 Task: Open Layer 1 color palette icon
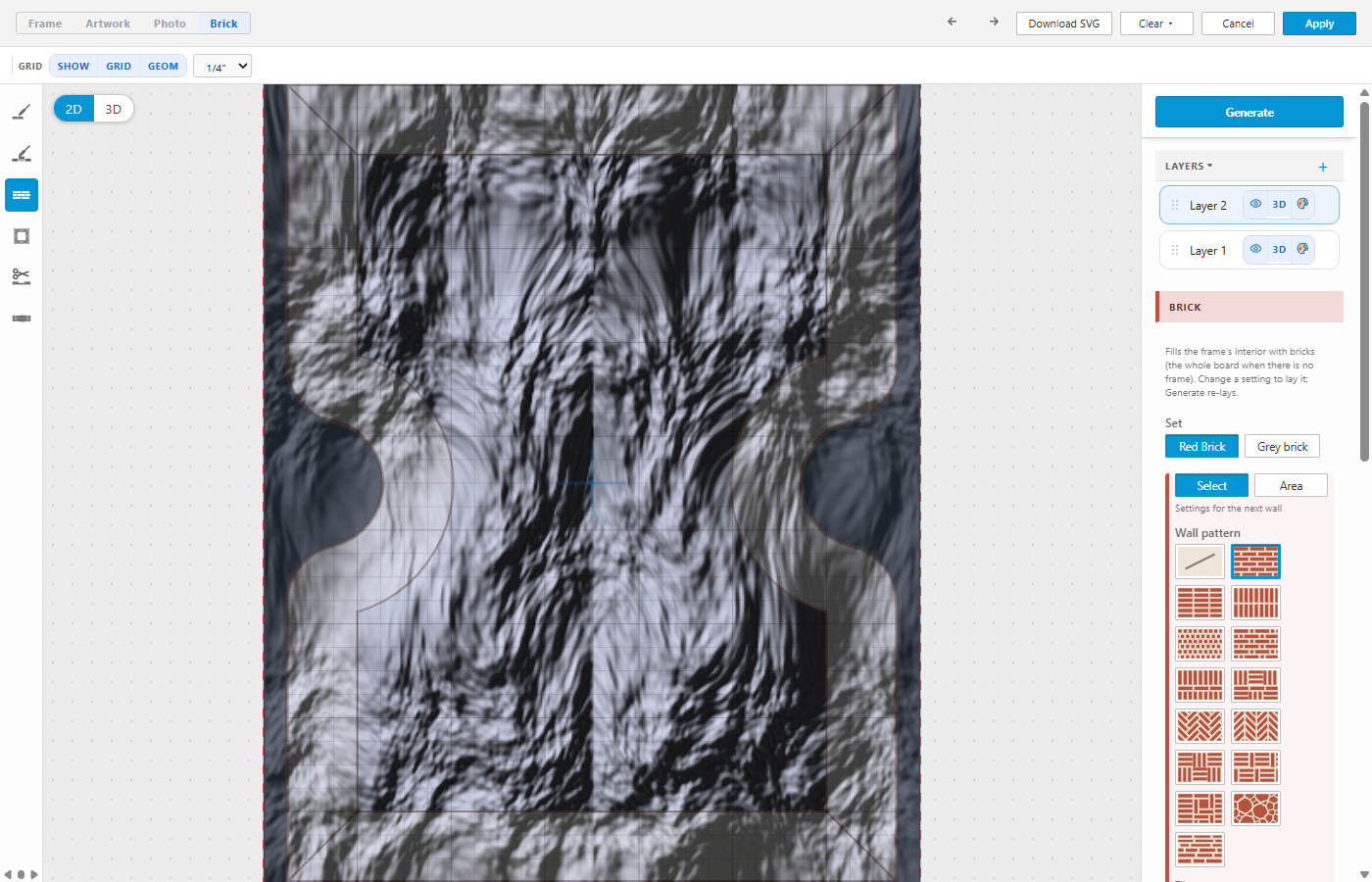point(1302,249)
